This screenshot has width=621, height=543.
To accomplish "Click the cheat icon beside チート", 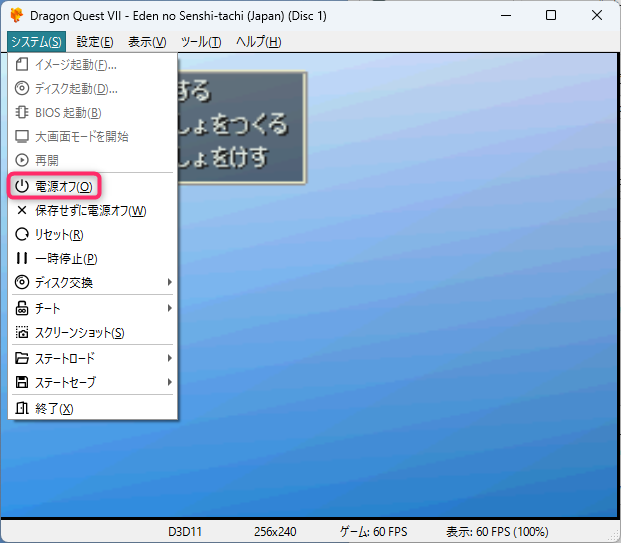I will (x=22, y=308).
